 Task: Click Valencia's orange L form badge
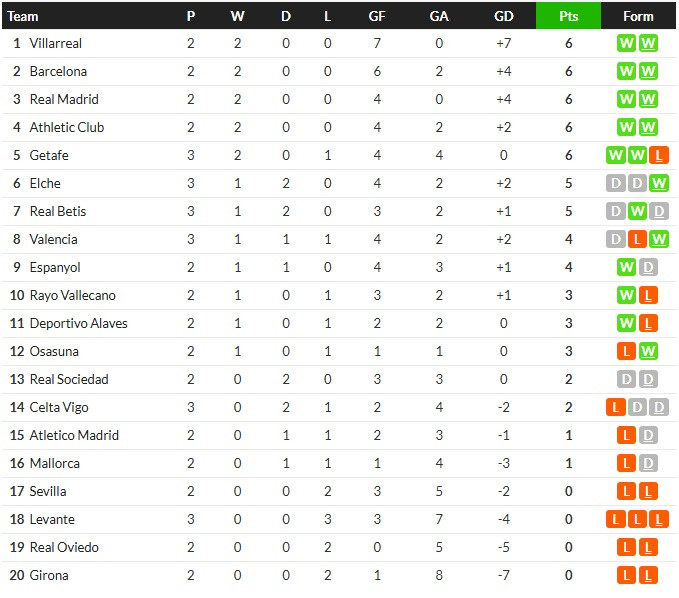pyautogui.click(x=637, y=239)
